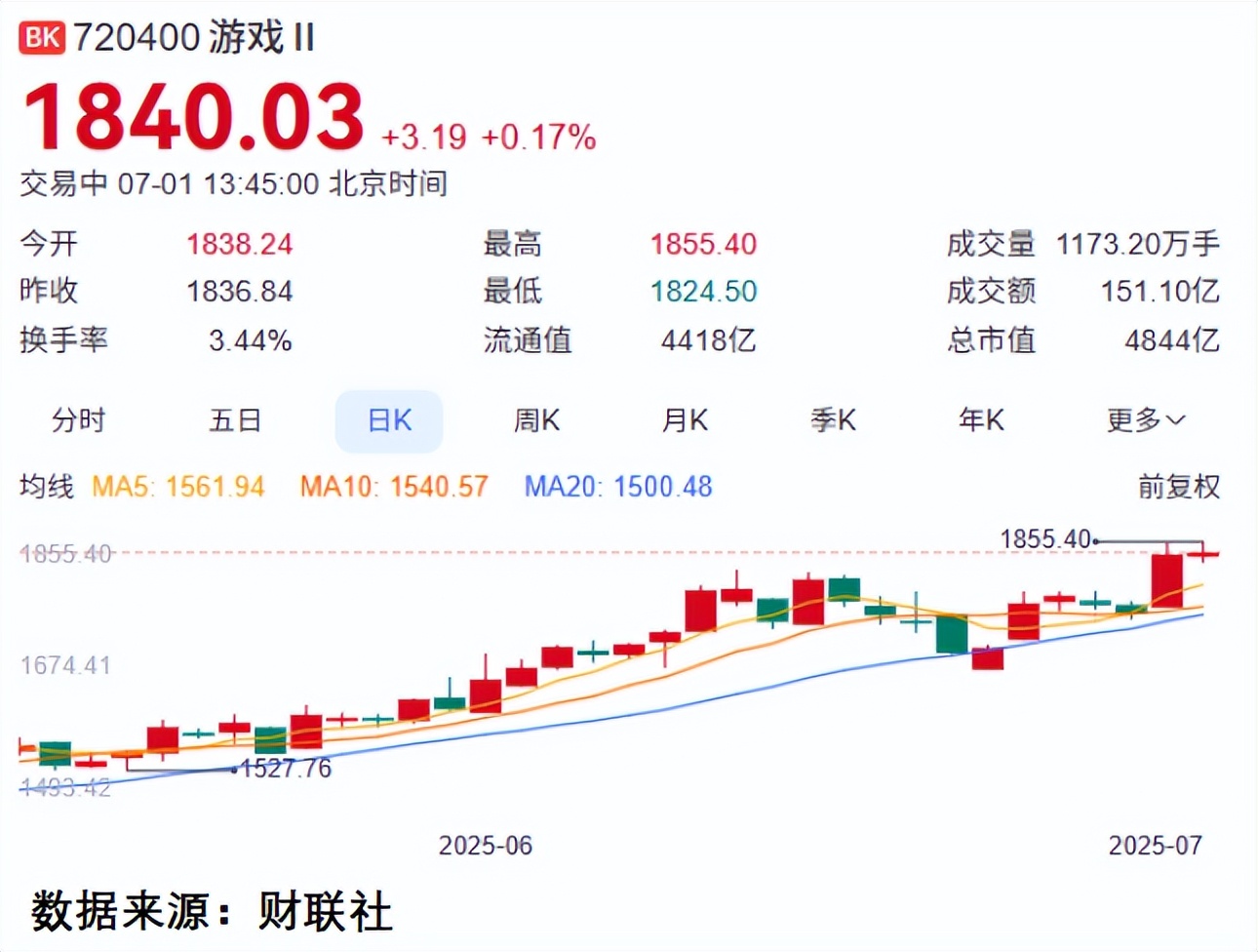1258x952 pixels.
Task: Click the 总市值 value 4844亿
Action: pyautogui.click(x=1172, y=340)
